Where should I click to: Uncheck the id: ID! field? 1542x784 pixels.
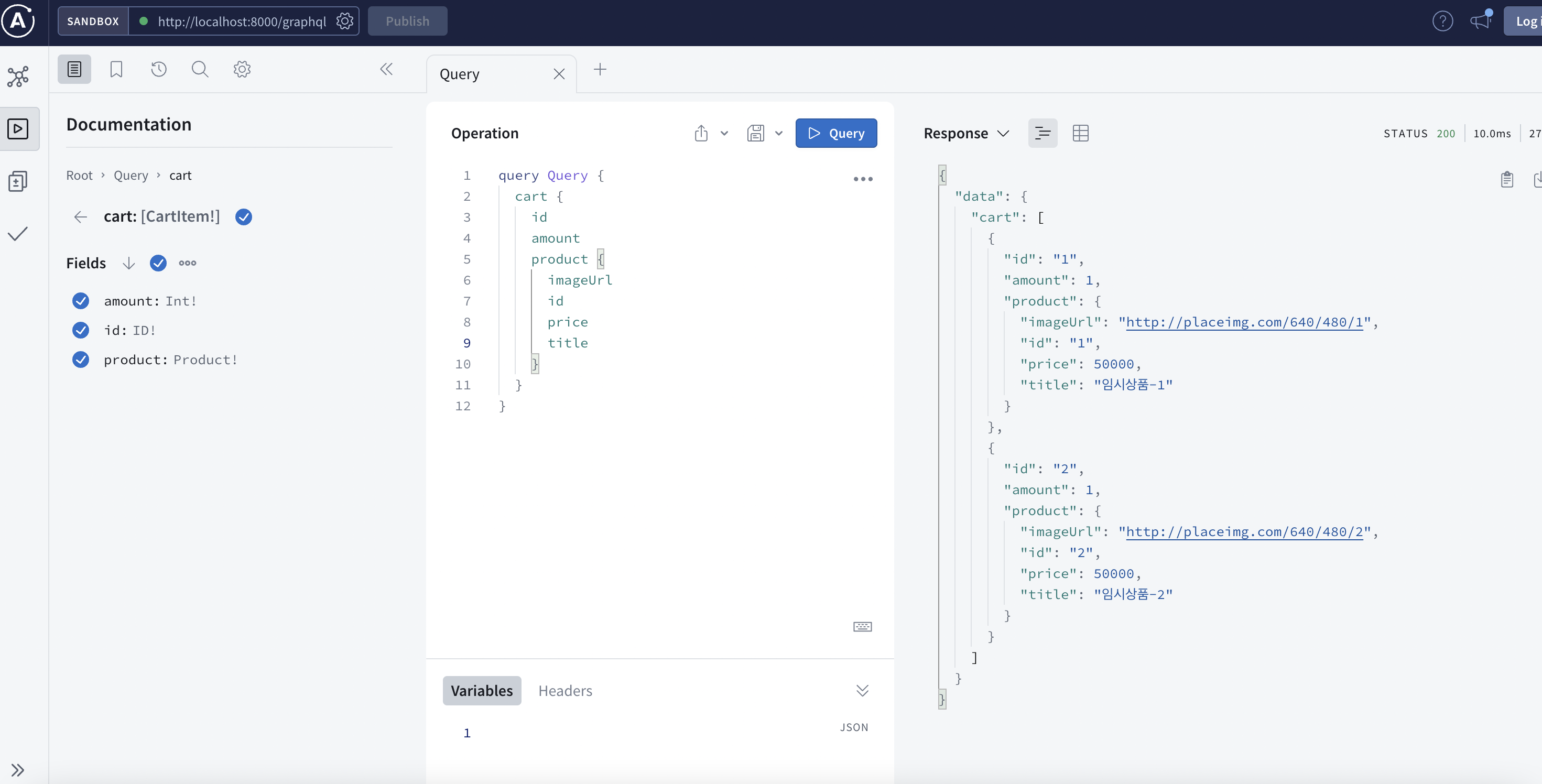[x=81, y=330]
